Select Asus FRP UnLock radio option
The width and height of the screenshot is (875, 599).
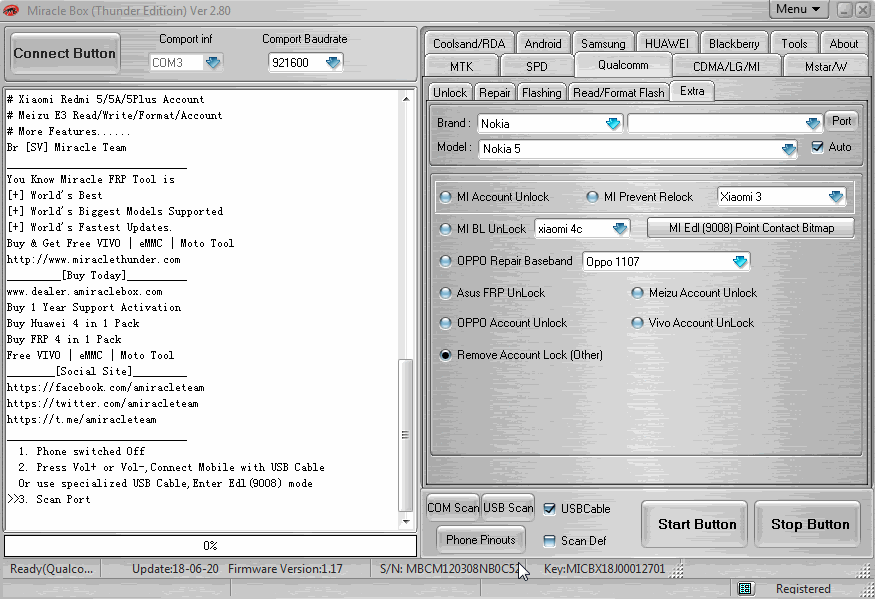[x=445, y=293]
